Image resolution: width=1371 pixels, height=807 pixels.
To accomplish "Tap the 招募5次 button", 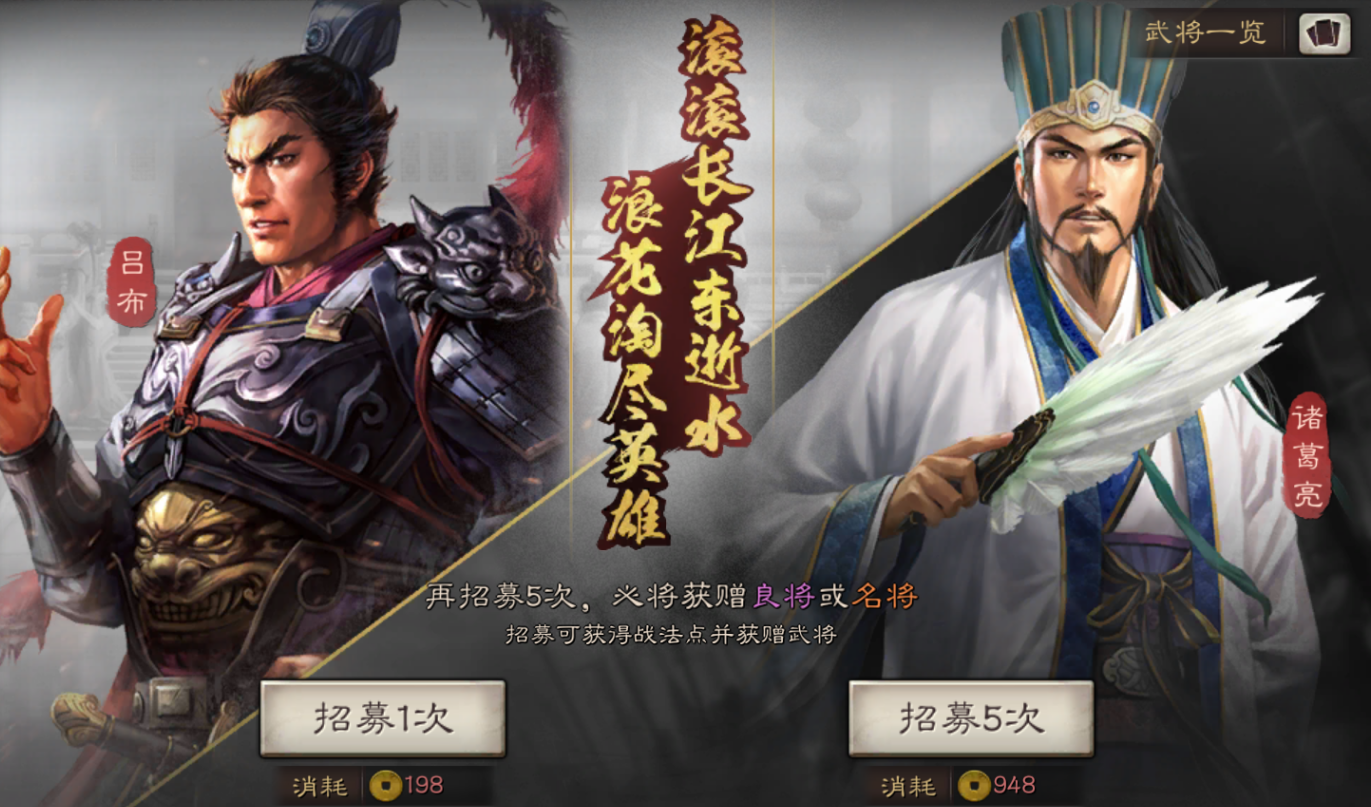I will pos(971,718).
